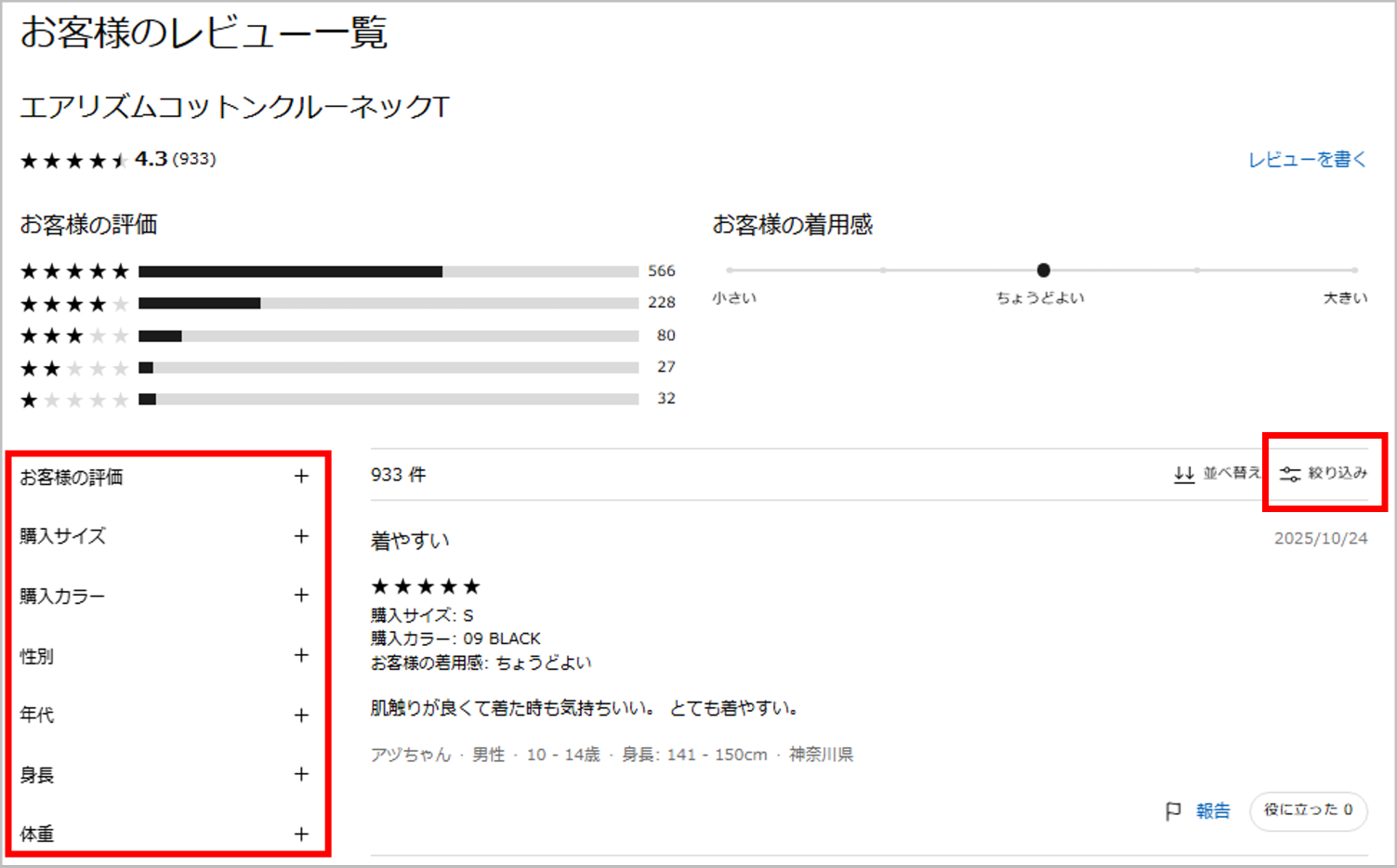
Task: Click the dot marker on the fit slider
Action: tap(1043, 270)
